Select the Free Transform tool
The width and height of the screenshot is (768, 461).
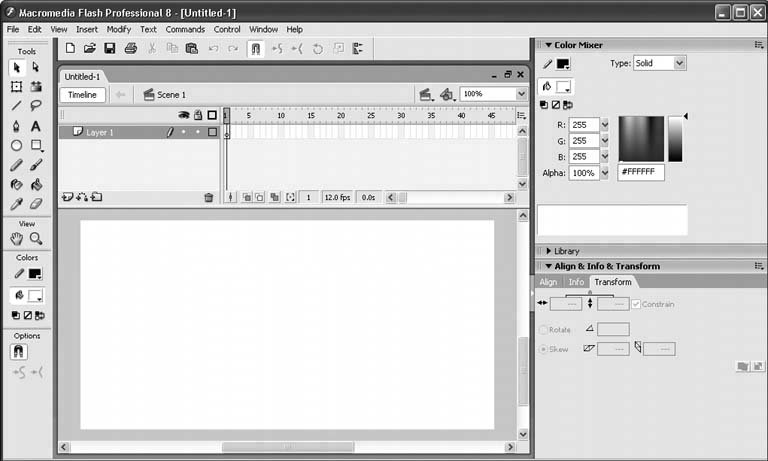click(16, 87)
